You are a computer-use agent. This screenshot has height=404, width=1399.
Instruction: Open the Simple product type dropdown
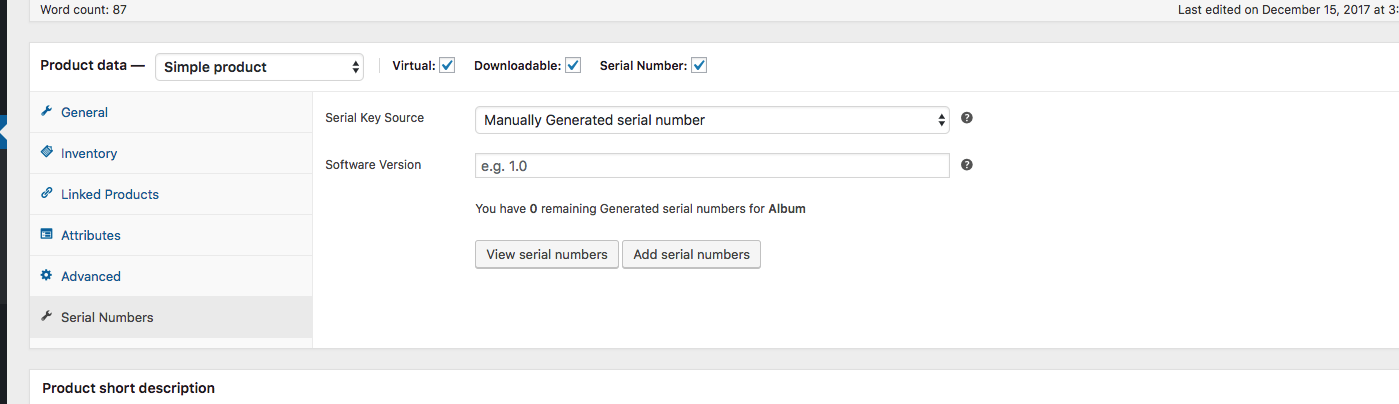pyautogui.click(x=259, y=67)
